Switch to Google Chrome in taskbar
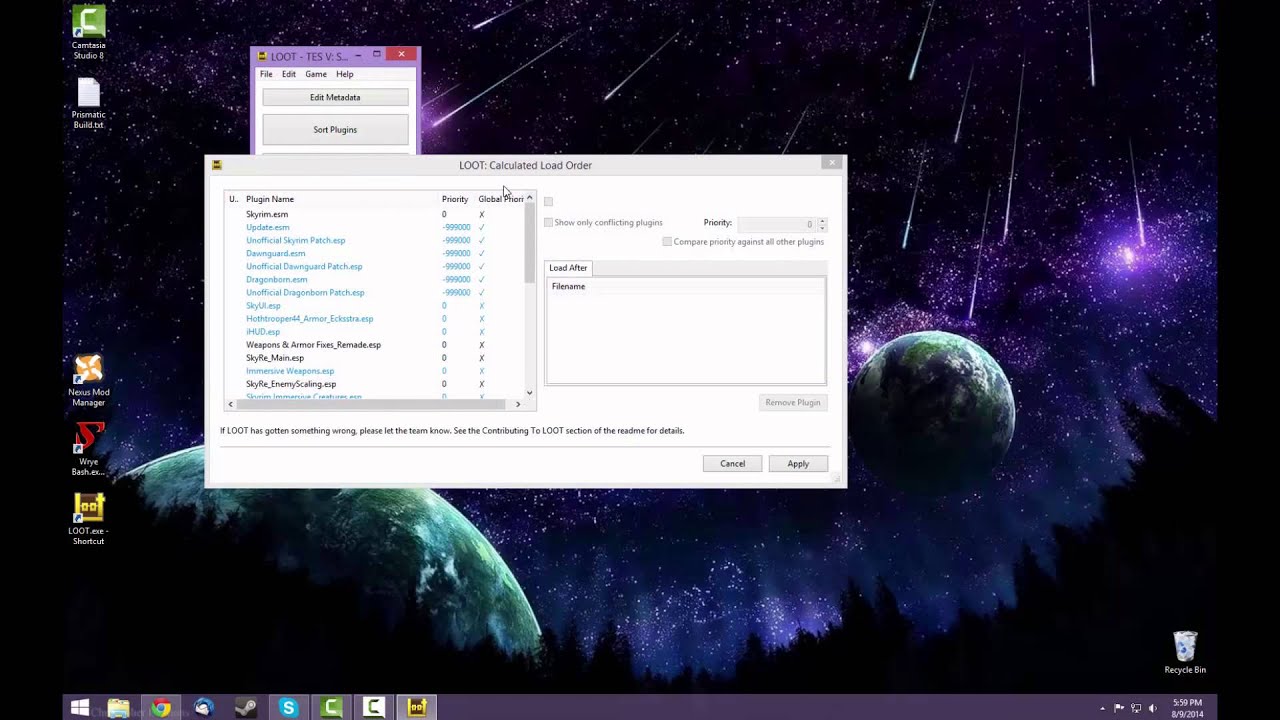Viewport: 1280px width, 720px height. click(x=161, y=708)
